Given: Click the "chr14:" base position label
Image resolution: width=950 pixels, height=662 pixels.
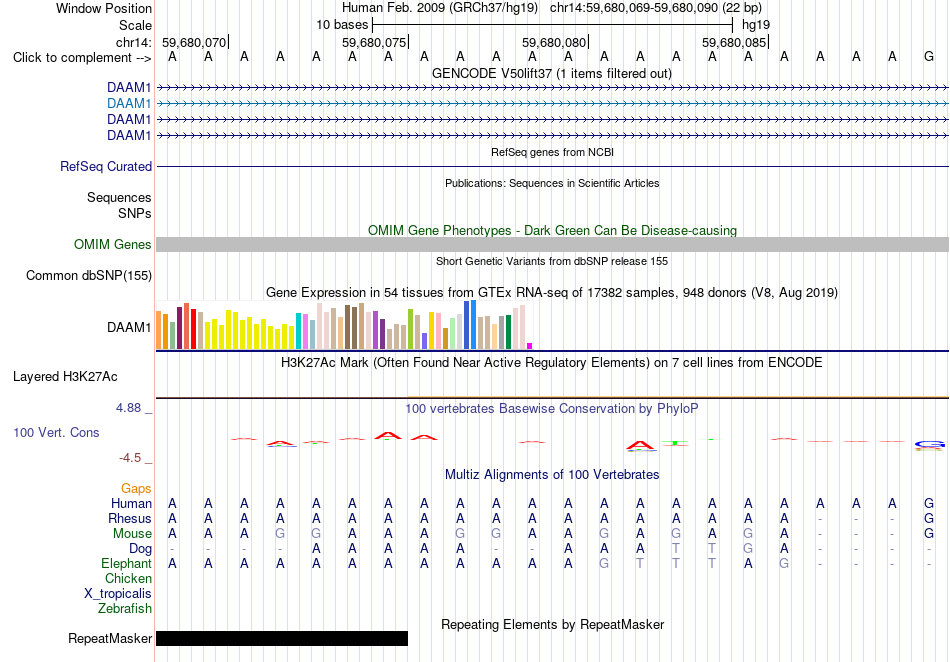Looking at the screenshot, I should [x=134, y=42].
